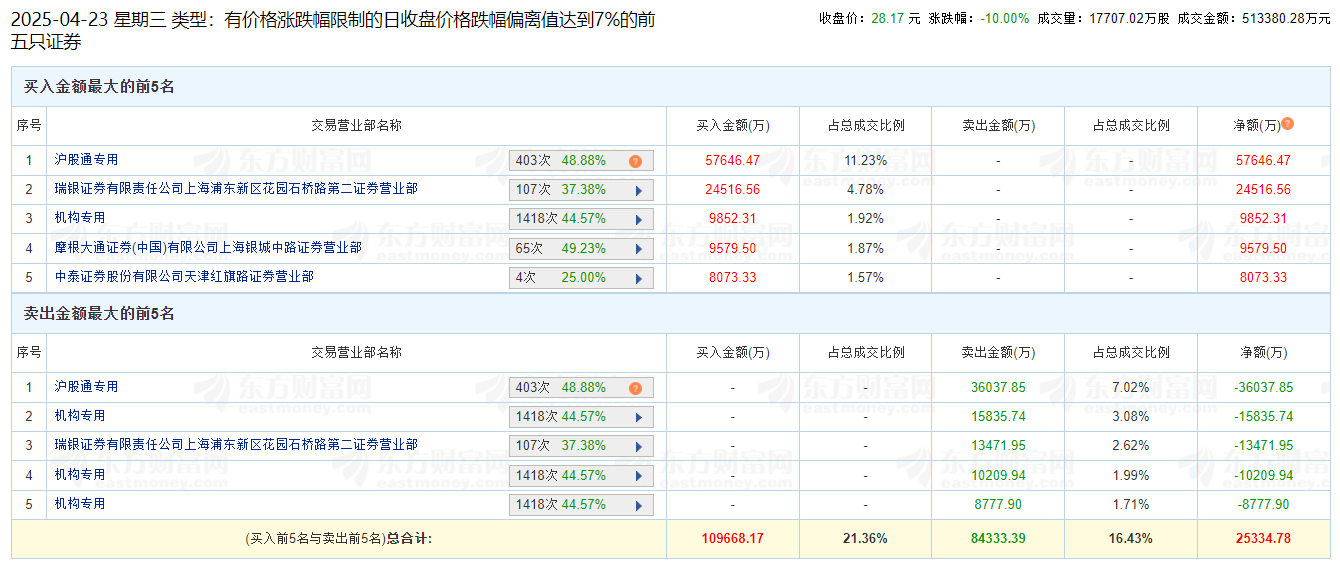
Task: Expand arrow for 机构专用 row selling 10209.94
Action: [638, 476]
